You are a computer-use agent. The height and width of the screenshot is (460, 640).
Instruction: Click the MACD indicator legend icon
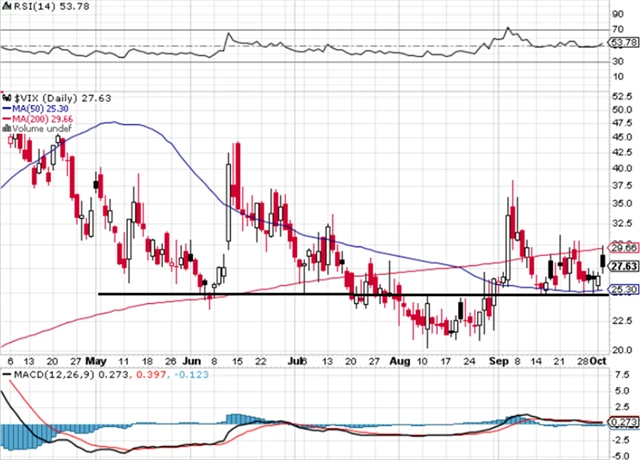(x=5, y=374)
